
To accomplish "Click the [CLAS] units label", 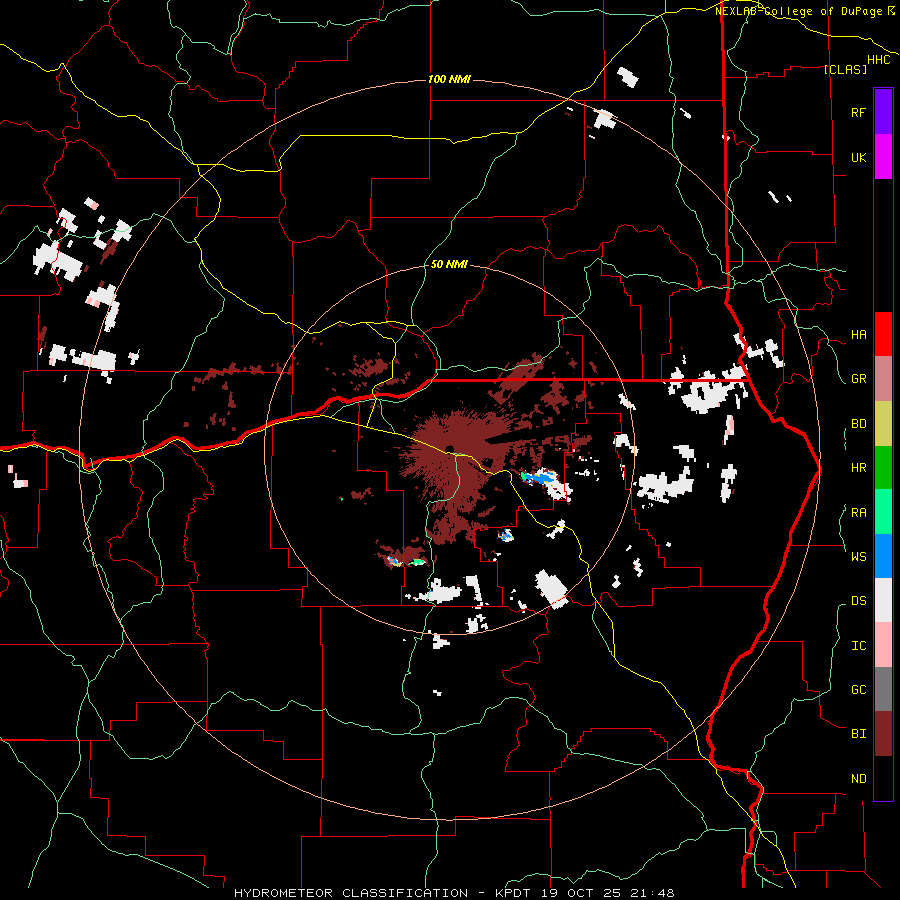I will pos(845,69).
